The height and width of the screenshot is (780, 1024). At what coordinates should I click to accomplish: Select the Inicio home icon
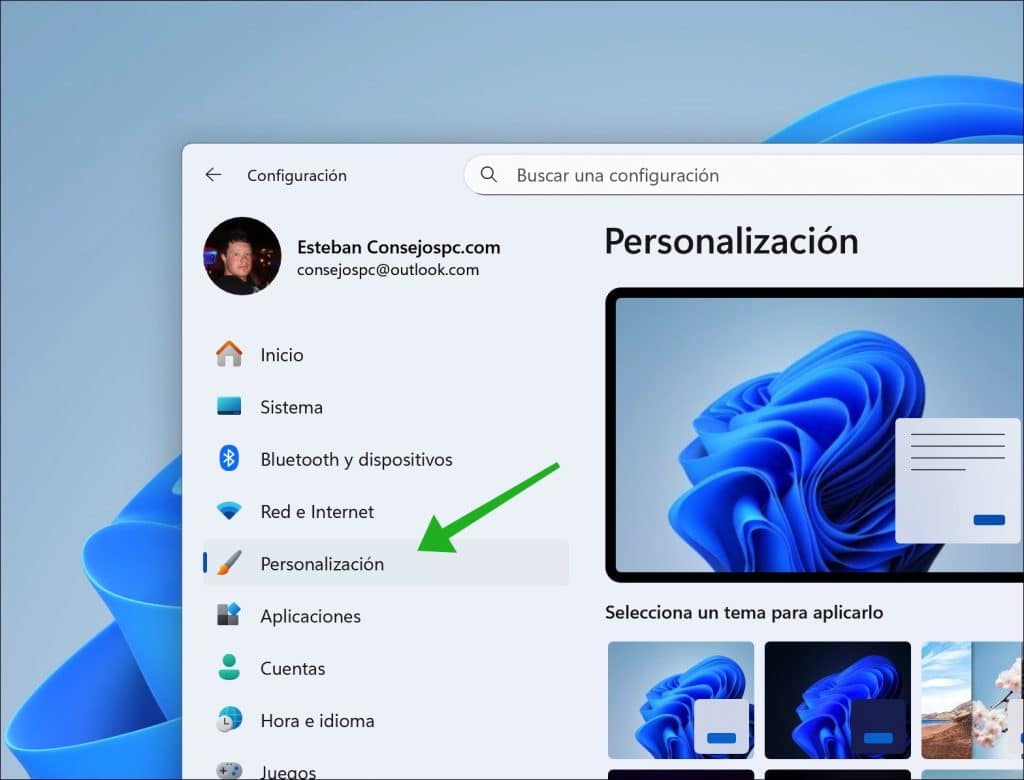pyautogui.click(x=230, y=354)
